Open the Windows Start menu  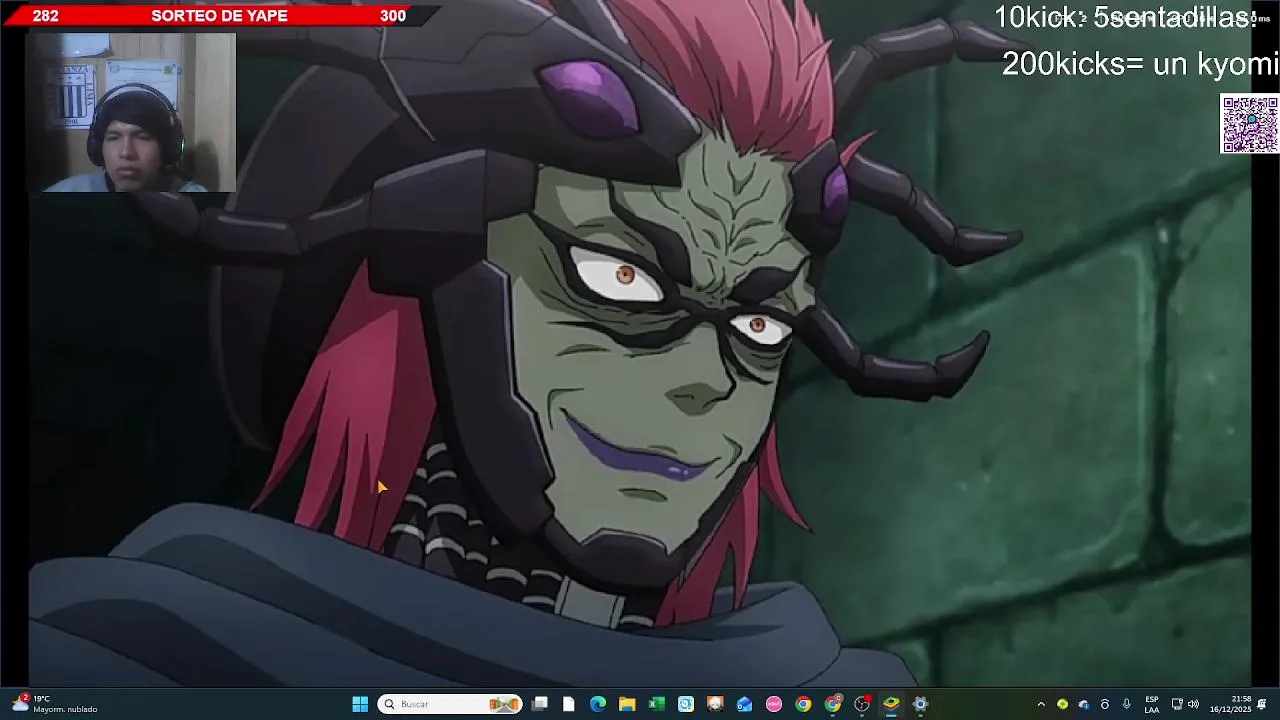(x=360, y=704)
